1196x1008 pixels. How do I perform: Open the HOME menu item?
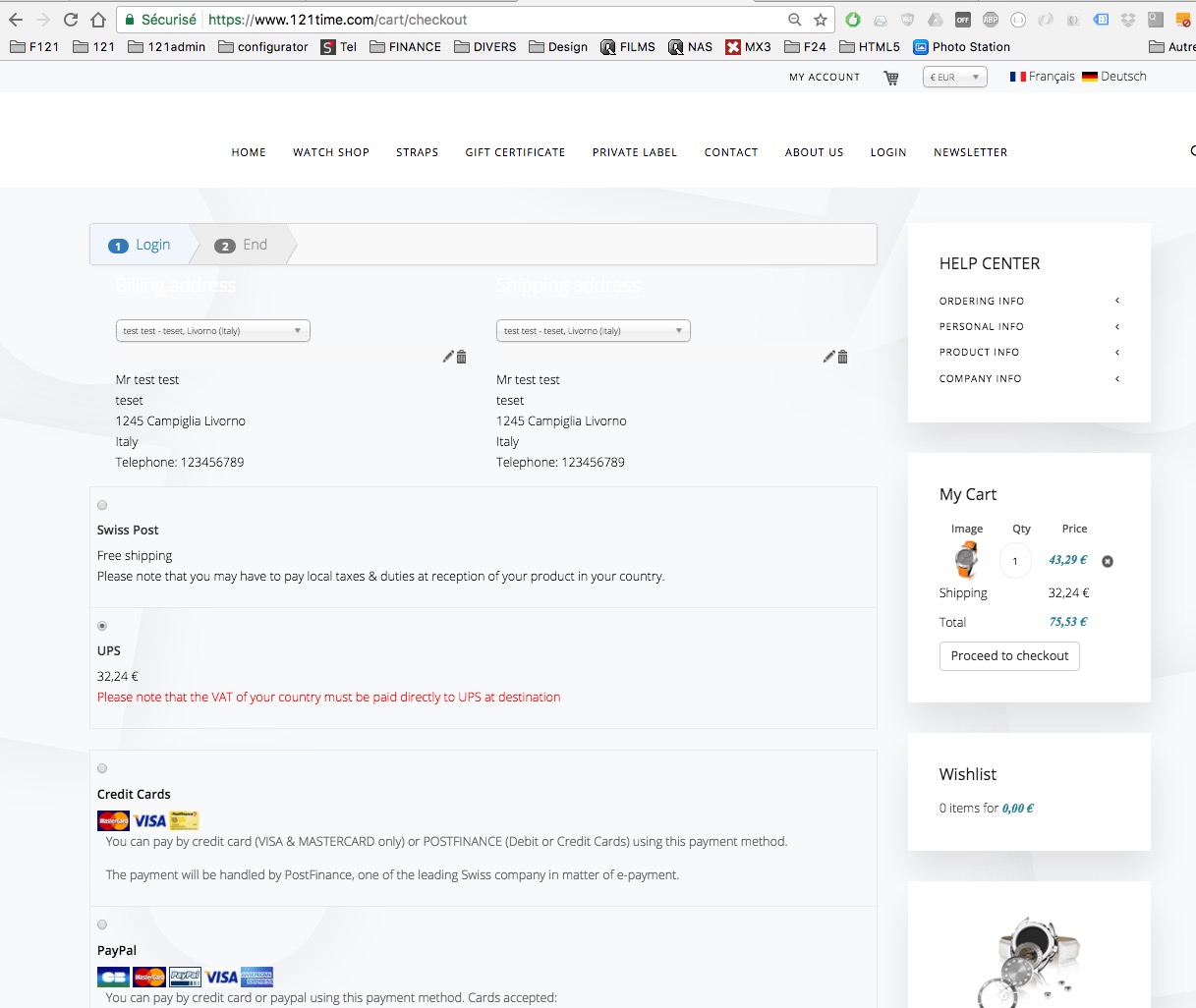point(249,152)
